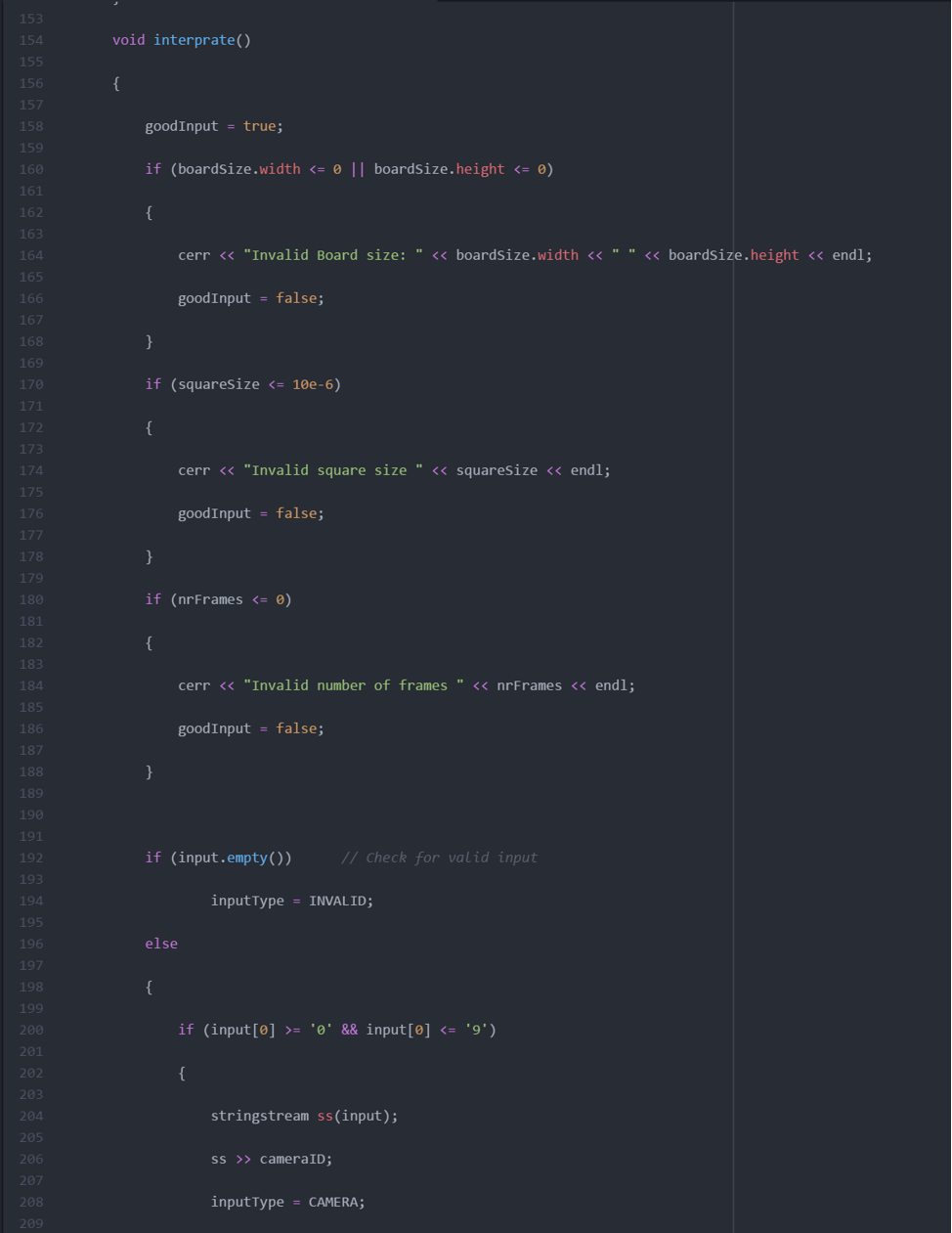Click 'ss >> cameraID;' on line 206
The image size is (952, 1233).
[272, 1159]
